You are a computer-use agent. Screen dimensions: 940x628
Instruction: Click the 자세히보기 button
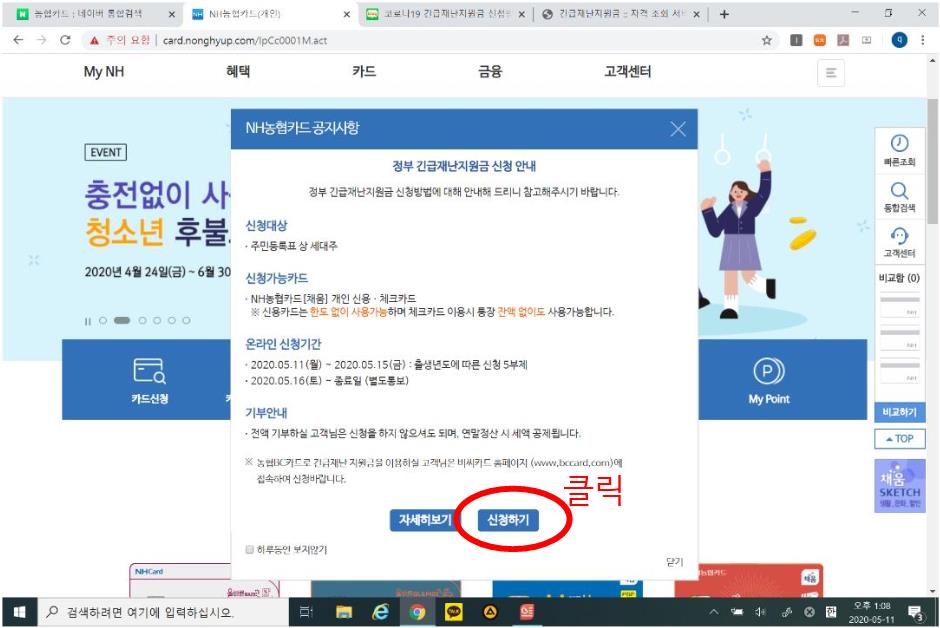point(425,520)
